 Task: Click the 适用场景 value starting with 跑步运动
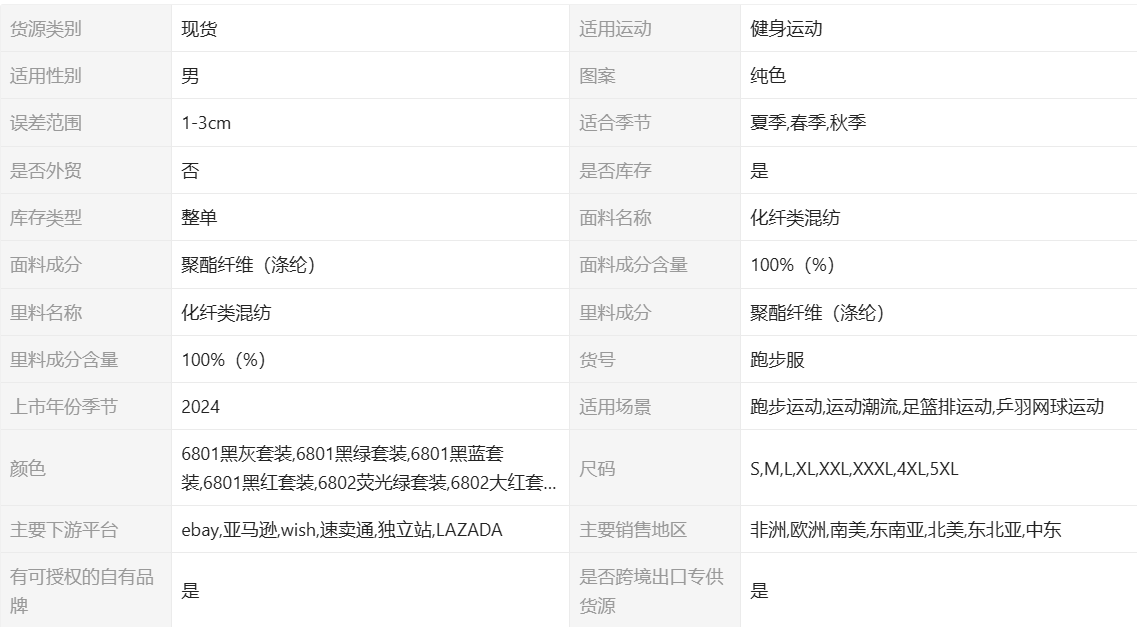pos(927,407)
